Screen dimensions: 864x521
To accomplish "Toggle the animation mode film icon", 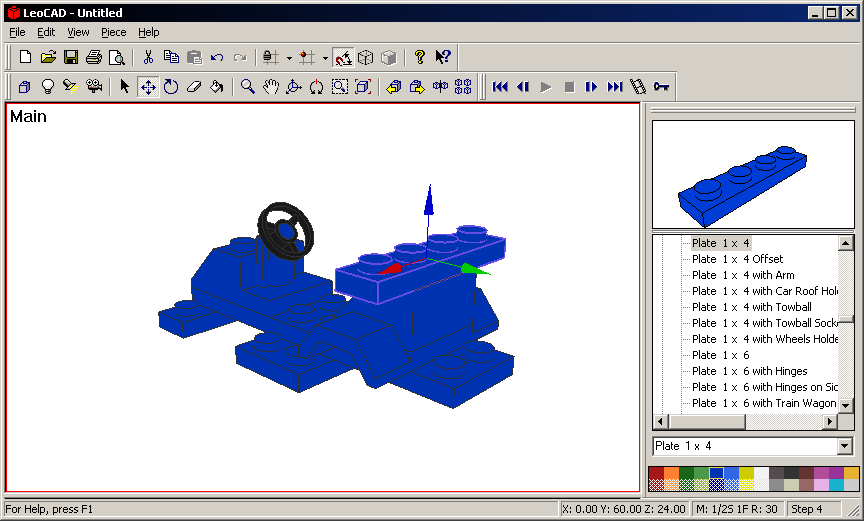I will 638,87.
